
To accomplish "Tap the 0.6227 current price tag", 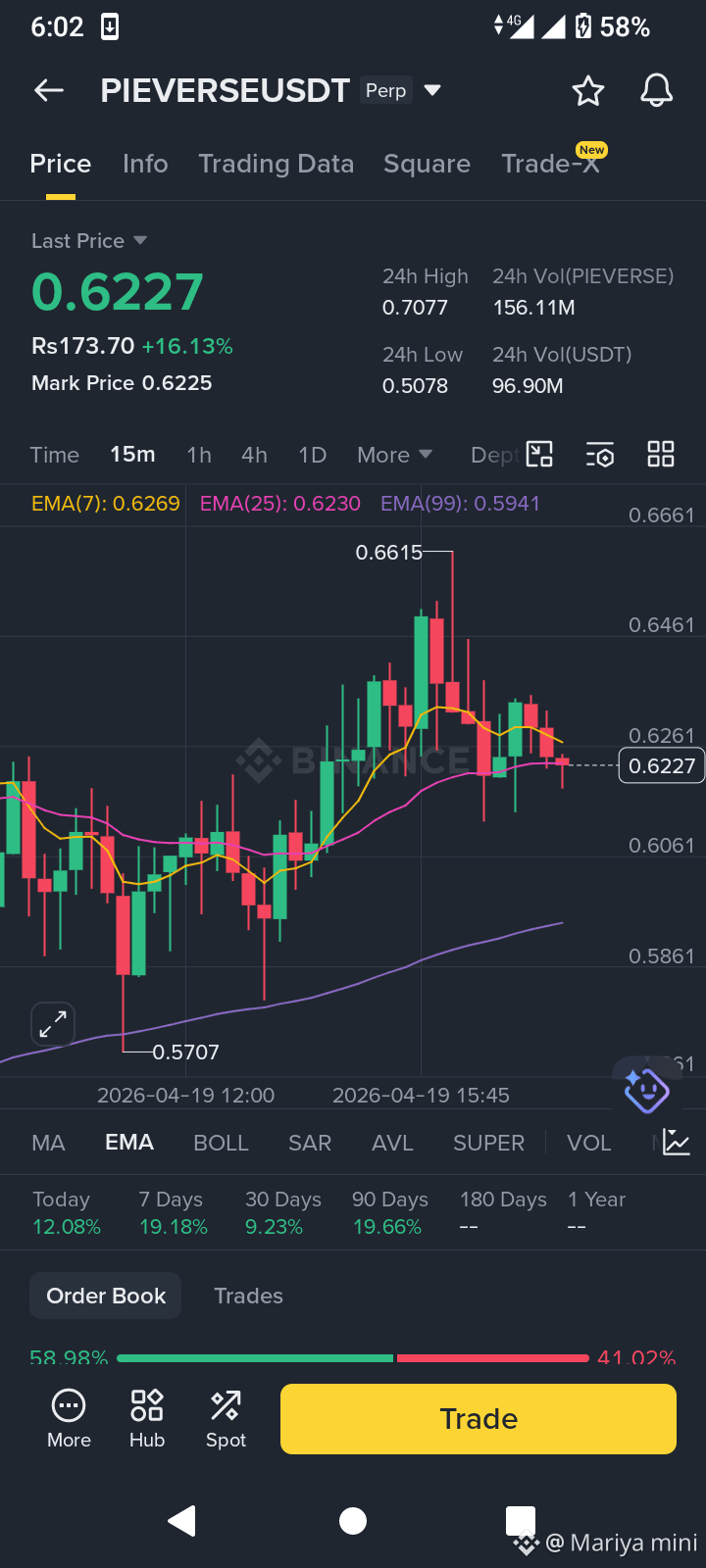I will [x=662, y=765].
